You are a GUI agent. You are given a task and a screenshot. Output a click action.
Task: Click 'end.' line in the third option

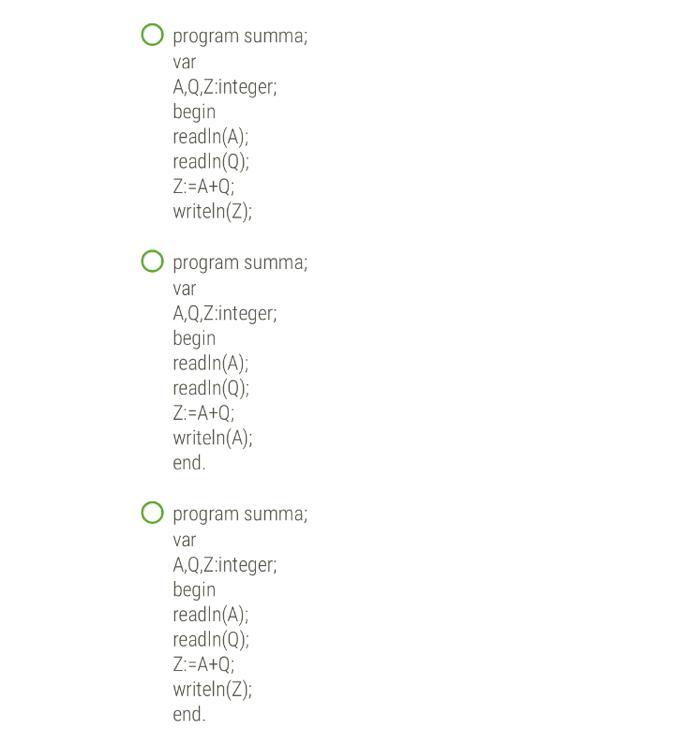[x=189, y=715]
